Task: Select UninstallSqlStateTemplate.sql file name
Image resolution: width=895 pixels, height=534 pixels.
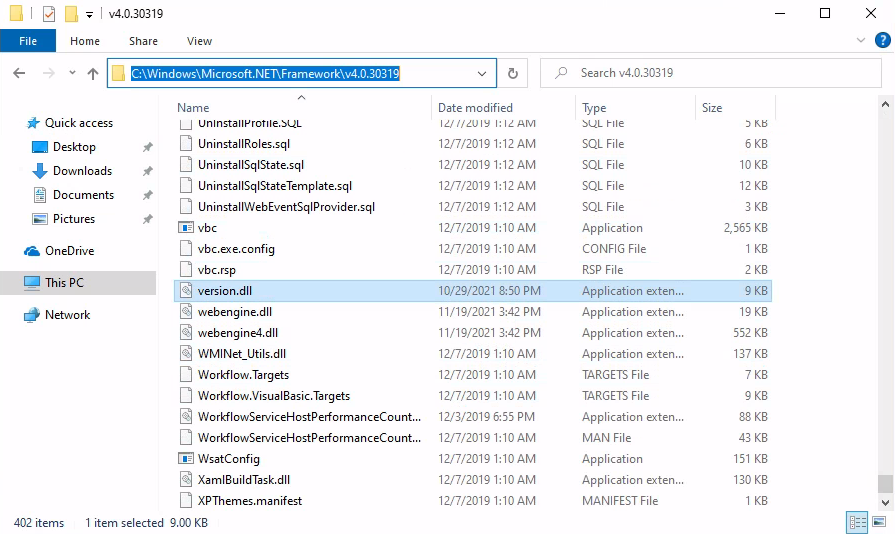Action: [275, 186]
